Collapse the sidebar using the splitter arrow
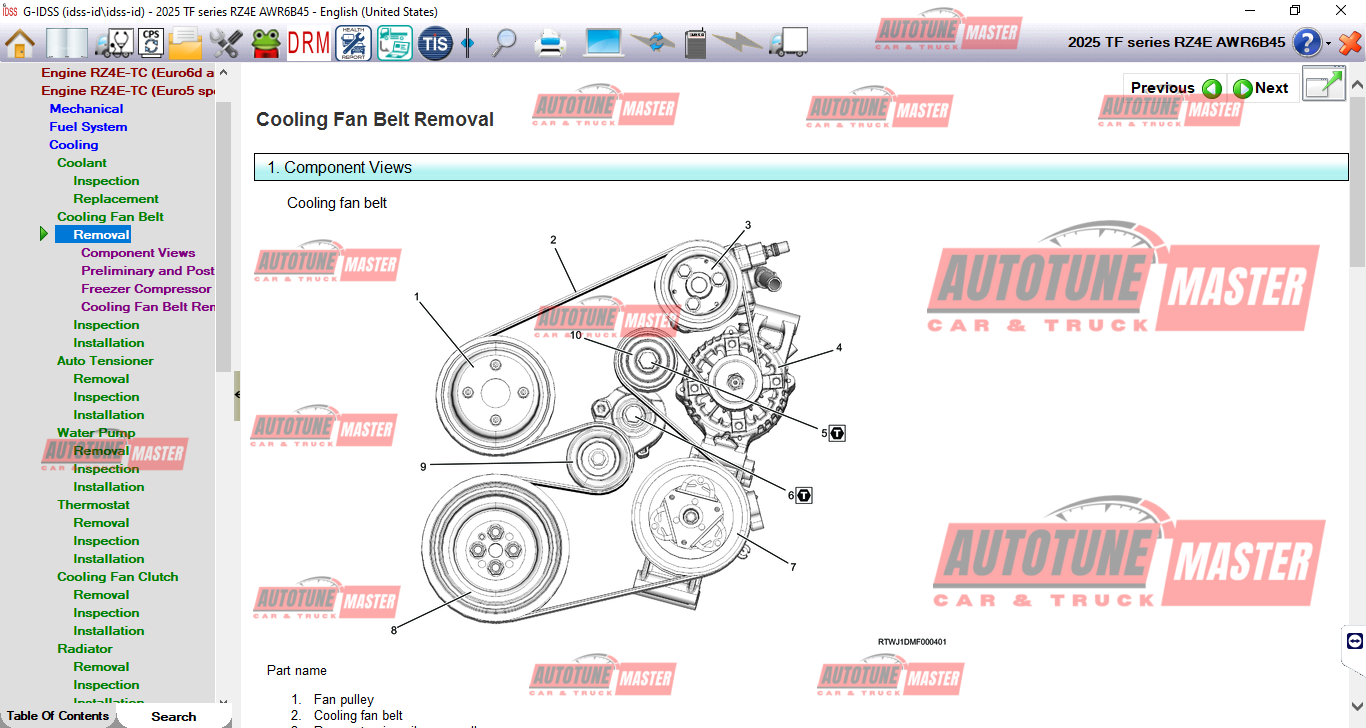Screen dimensions: 1366x728 coord(237,395)
